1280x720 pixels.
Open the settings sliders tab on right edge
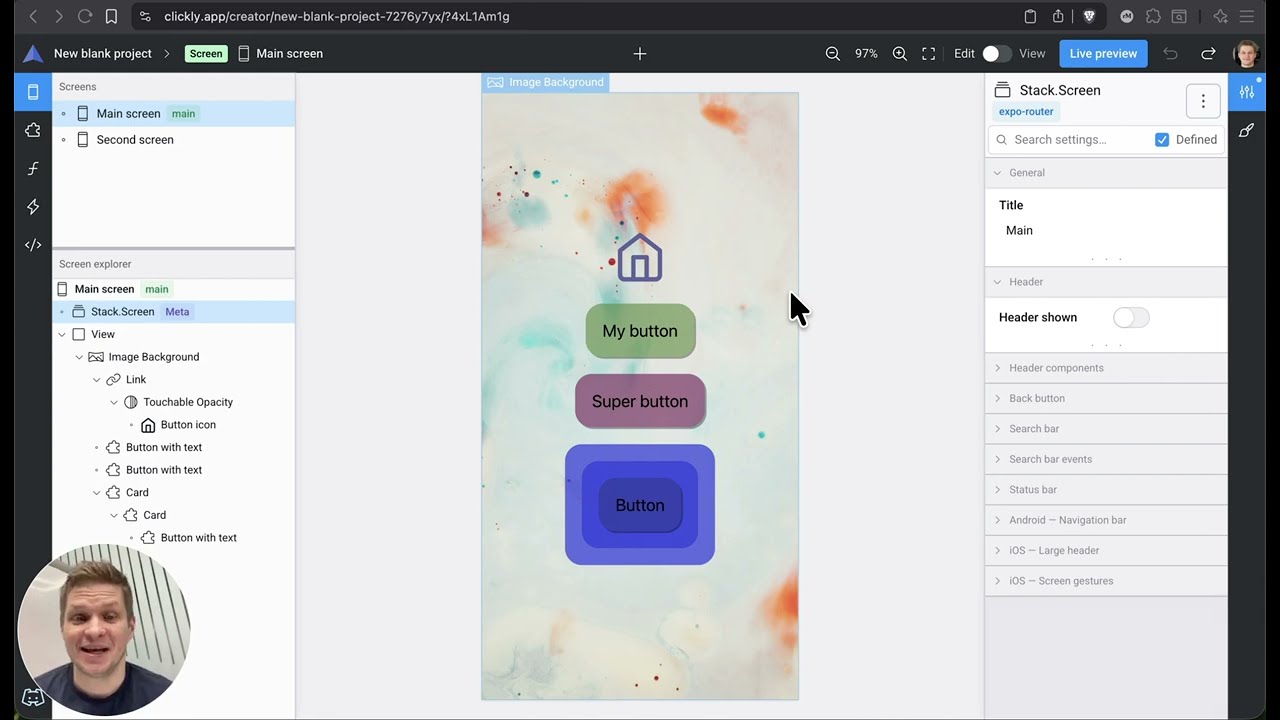point(1247,92)
